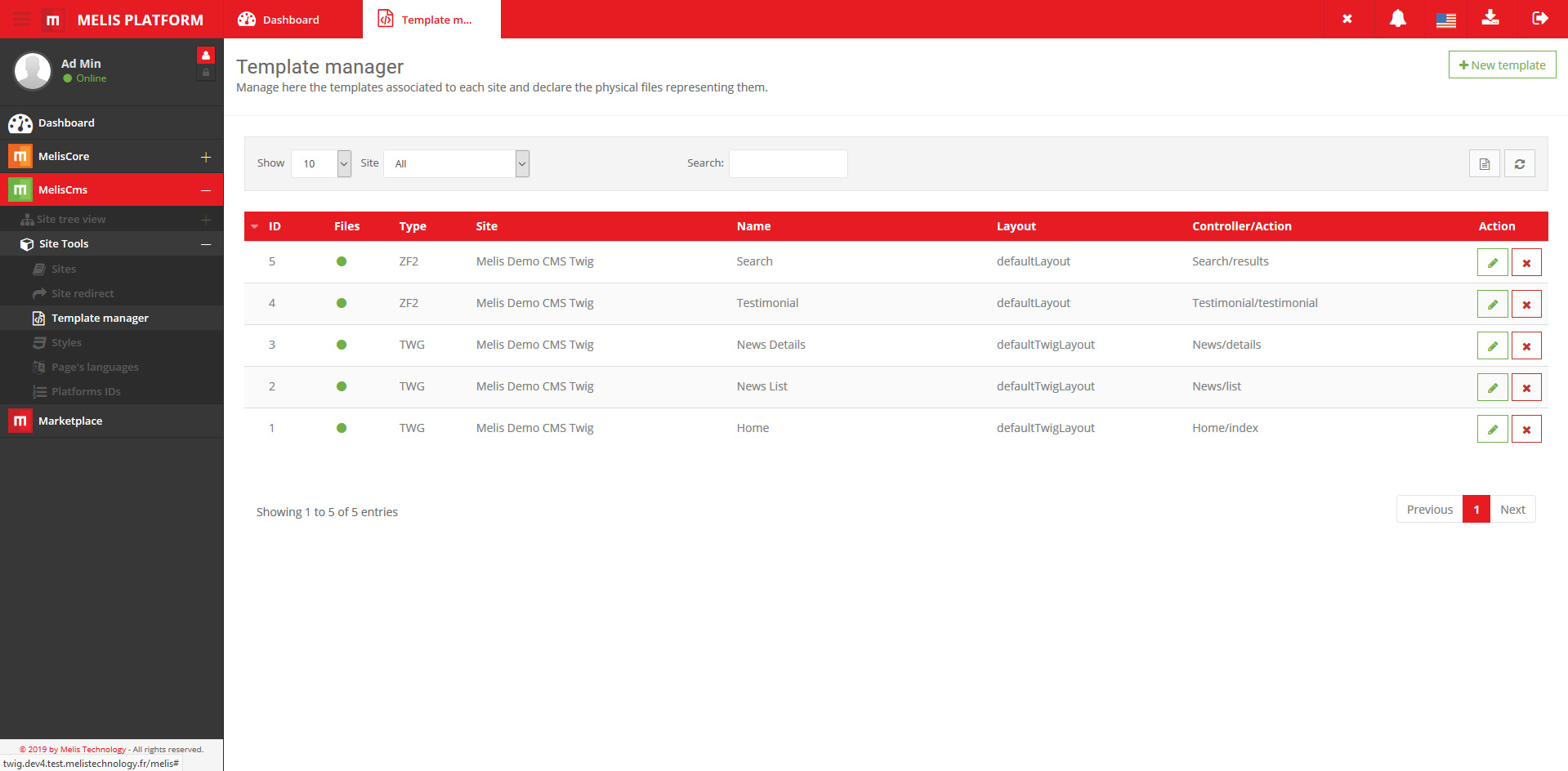Click the Search input field

(788, 164)
